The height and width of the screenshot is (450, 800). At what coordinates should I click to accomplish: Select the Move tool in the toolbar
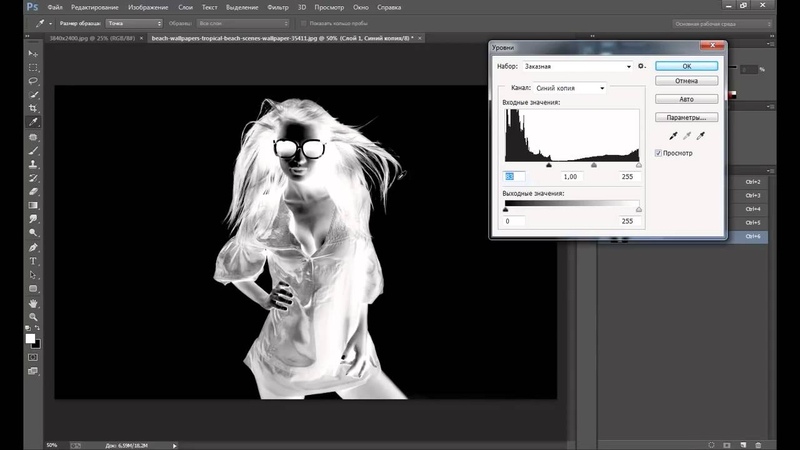click(33, 53)
